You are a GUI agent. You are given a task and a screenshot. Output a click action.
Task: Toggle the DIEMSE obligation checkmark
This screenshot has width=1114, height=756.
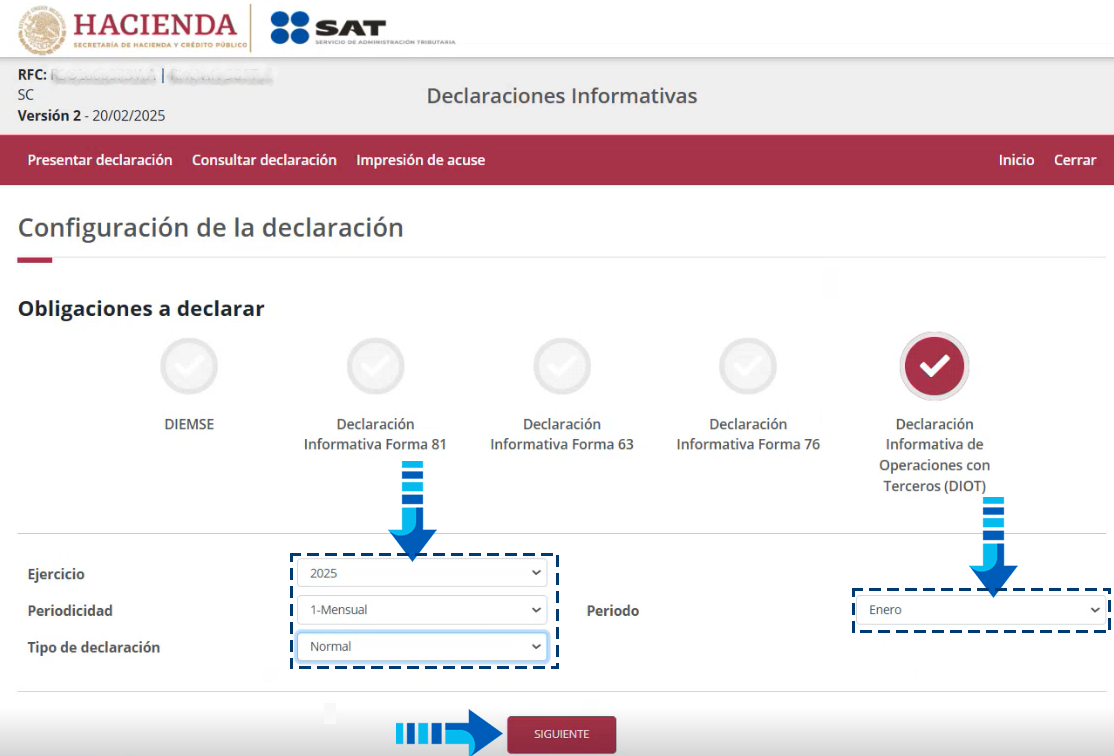tap(189, 367)
